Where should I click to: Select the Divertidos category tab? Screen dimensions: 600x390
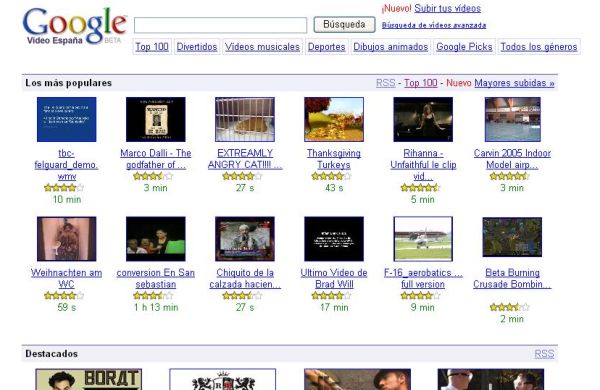[x=197, y=47]
